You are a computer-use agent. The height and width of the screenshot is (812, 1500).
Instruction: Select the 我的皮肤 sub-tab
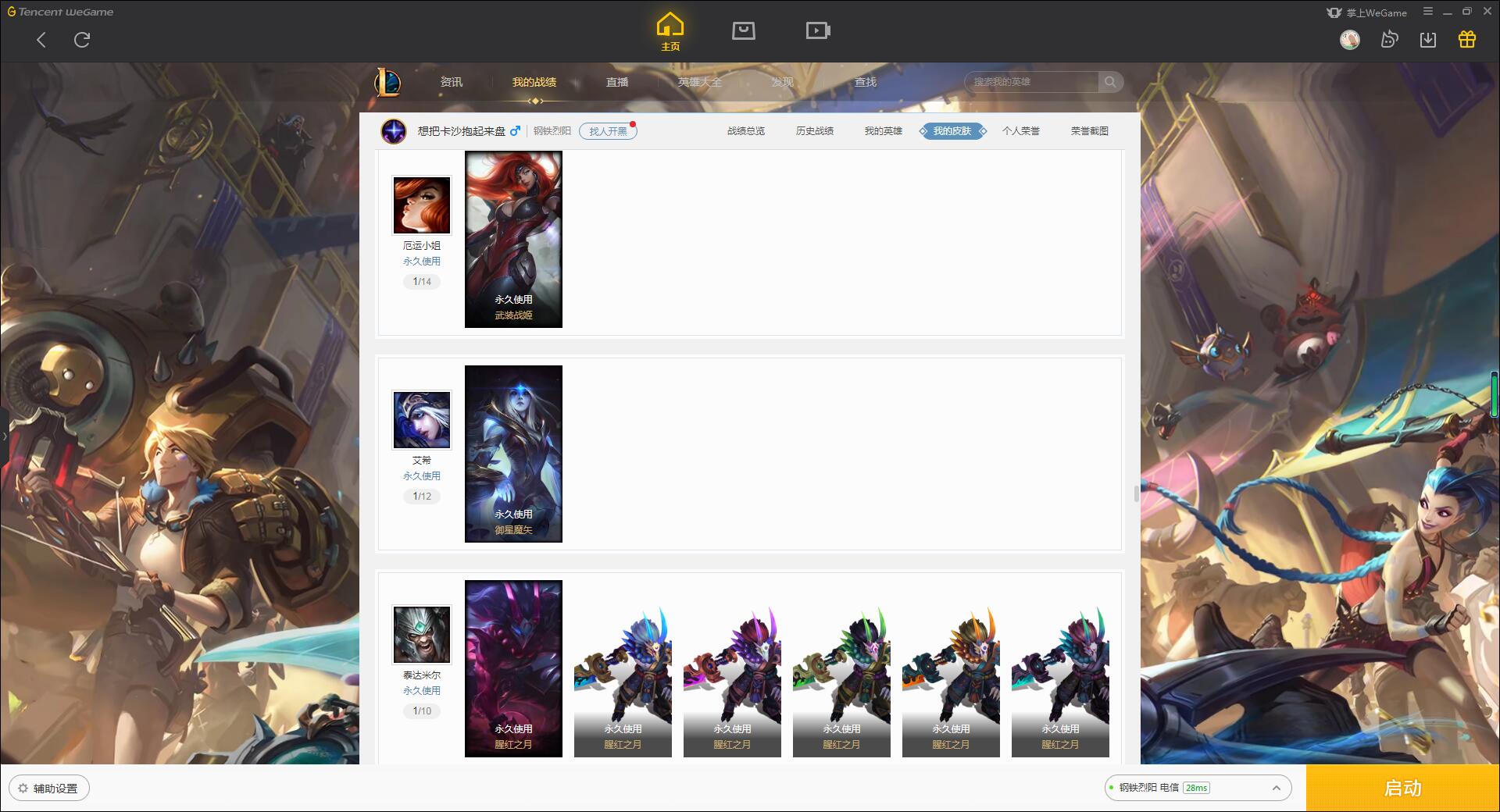click(952, 131)
